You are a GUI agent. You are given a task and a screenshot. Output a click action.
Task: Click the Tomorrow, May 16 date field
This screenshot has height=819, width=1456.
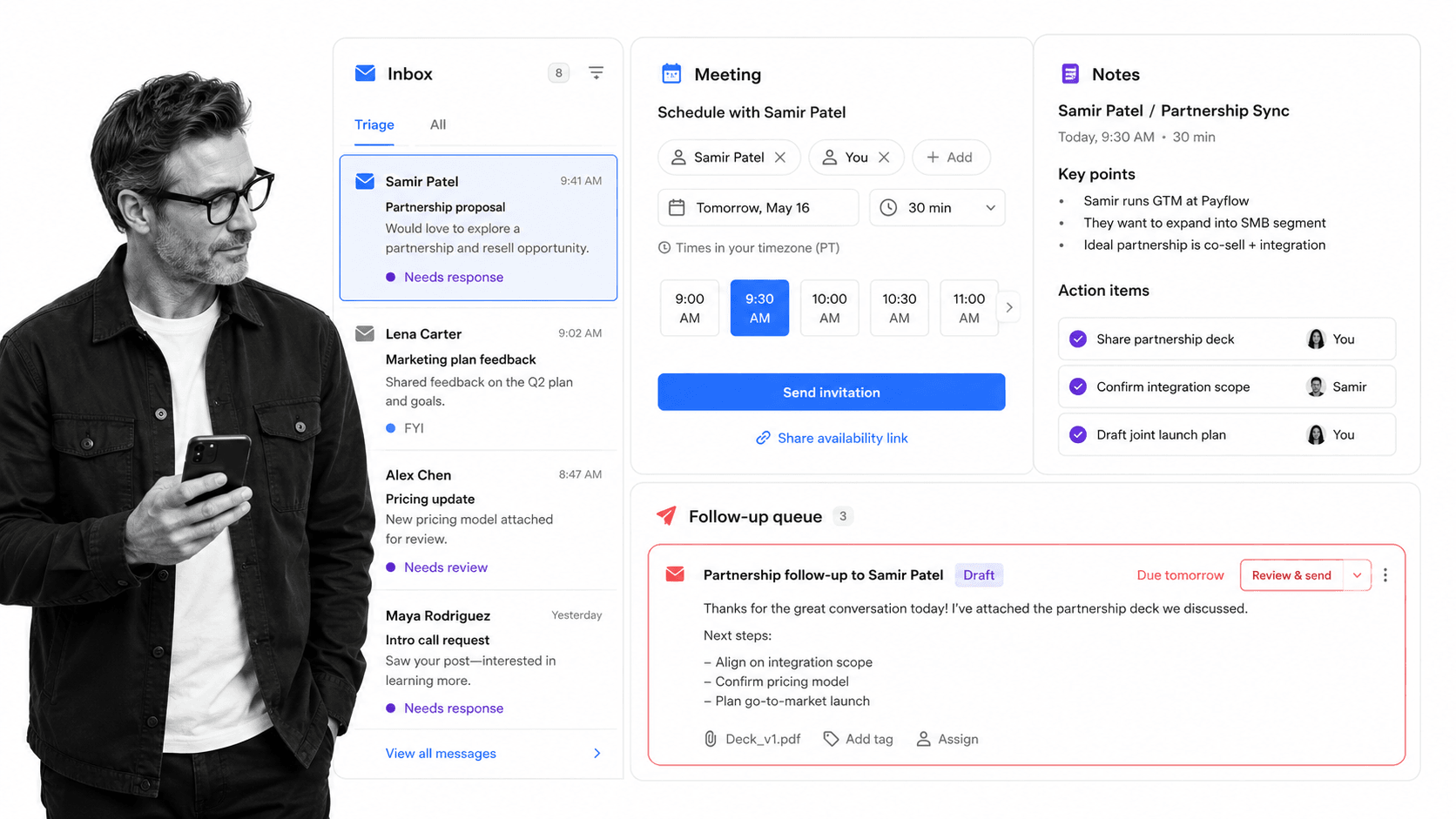[758, 208]
